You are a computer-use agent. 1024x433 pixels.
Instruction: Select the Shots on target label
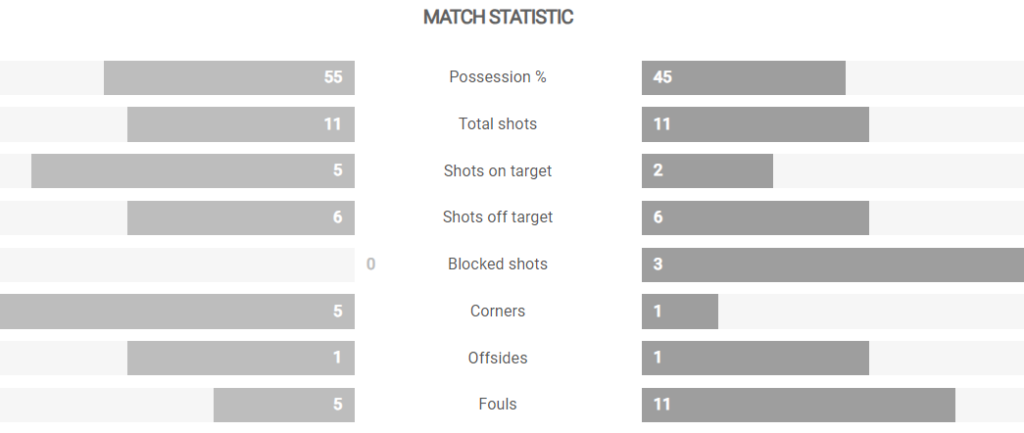pyautogui.click(x=498, y=171)
